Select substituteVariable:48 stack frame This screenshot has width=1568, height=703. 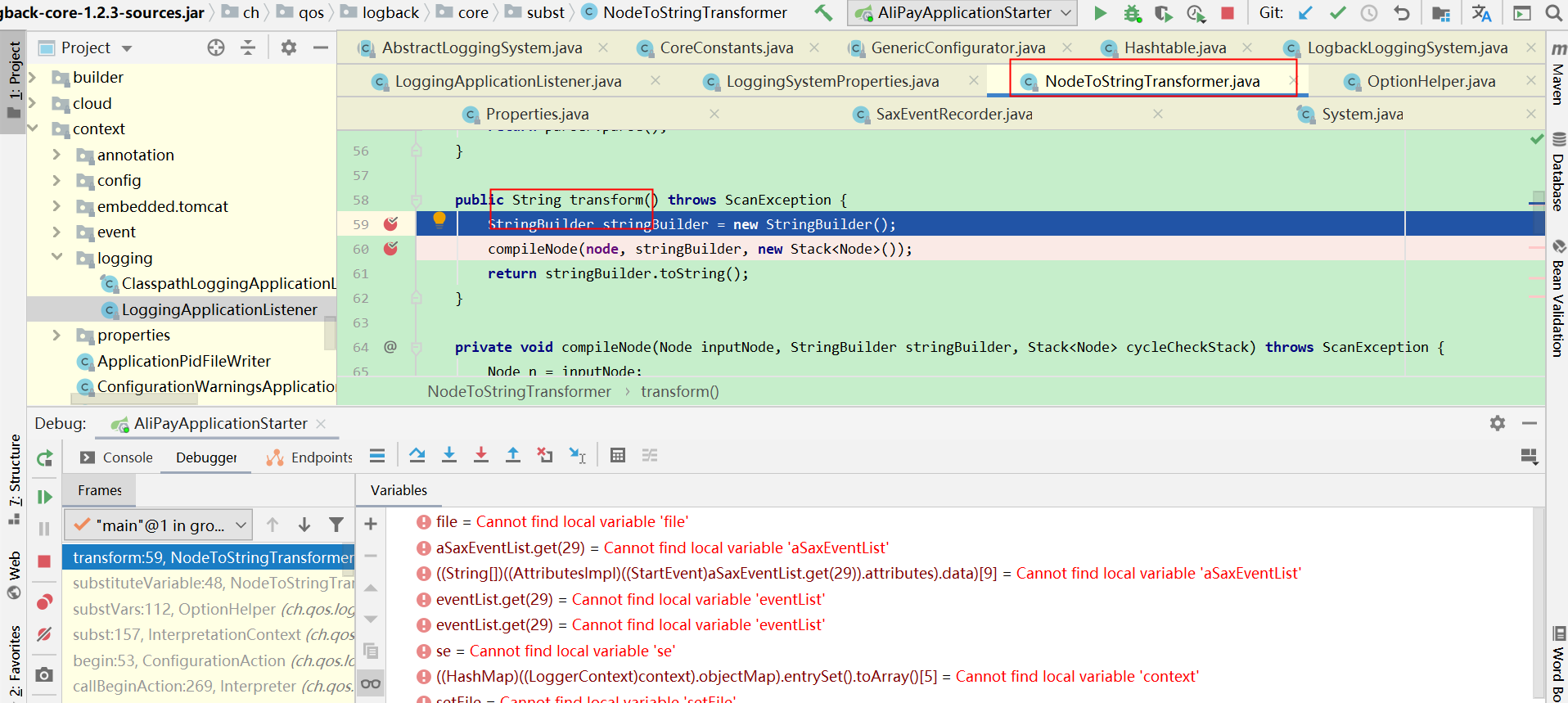(x=209, y=583)
